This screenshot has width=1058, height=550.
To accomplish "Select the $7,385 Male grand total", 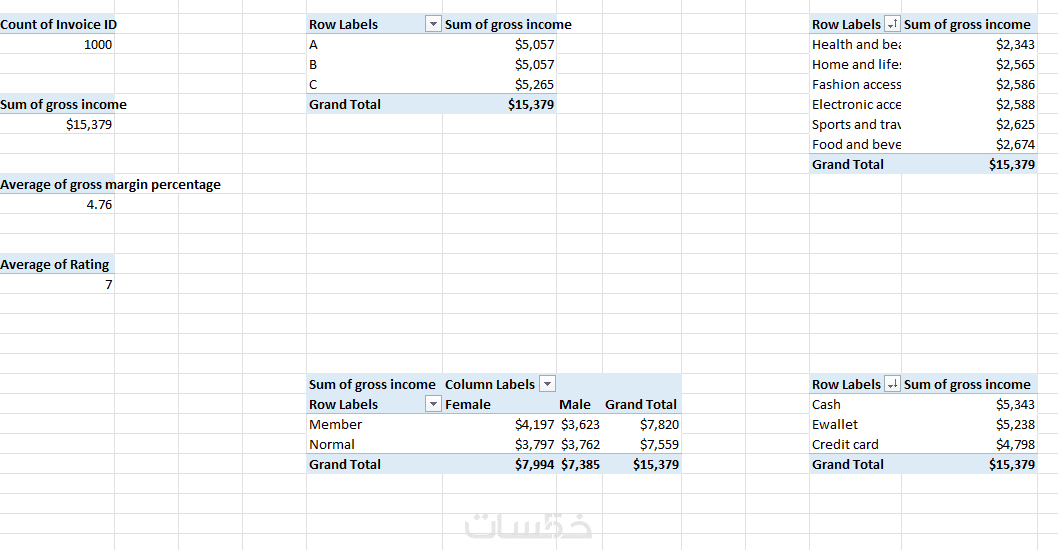I will (580, 464).
